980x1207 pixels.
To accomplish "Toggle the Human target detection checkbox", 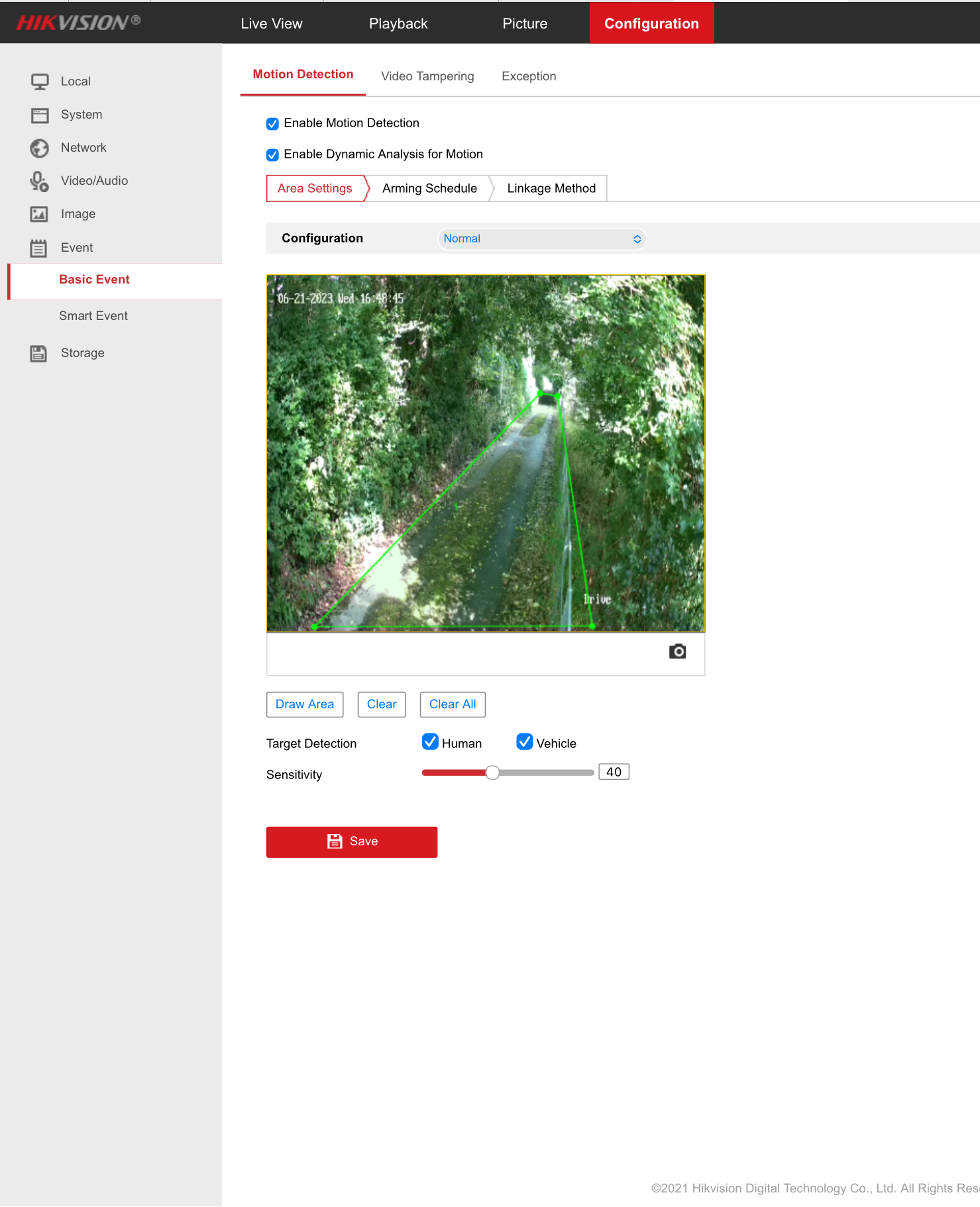I will click(x=430, y=742).
